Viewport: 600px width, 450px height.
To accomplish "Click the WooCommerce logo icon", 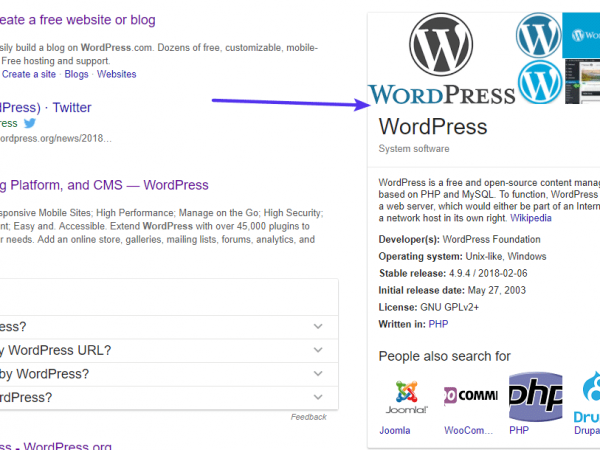I will (x=470, y=396).
